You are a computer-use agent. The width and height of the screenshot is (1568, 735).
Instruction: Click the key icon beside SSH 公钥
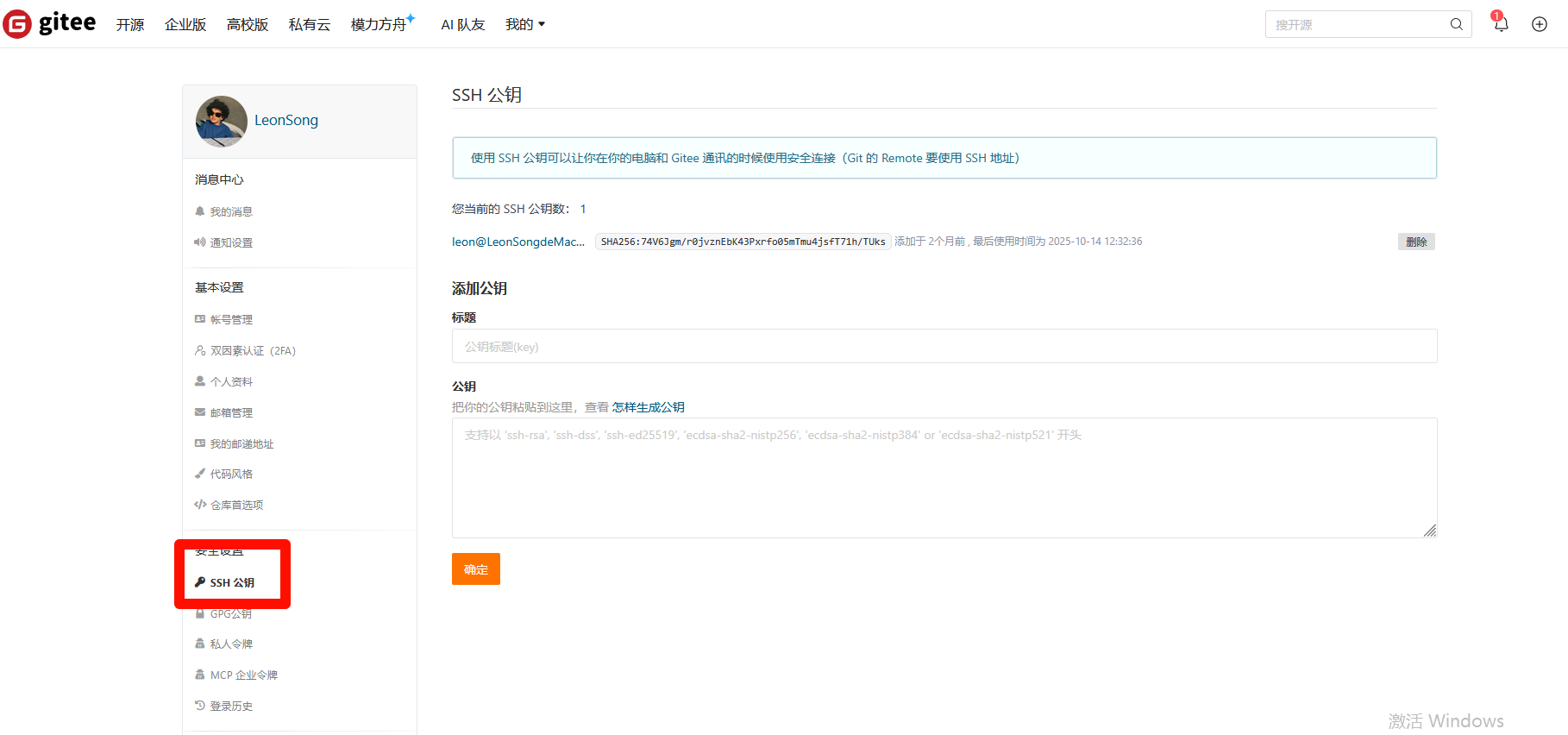[200, 582]
